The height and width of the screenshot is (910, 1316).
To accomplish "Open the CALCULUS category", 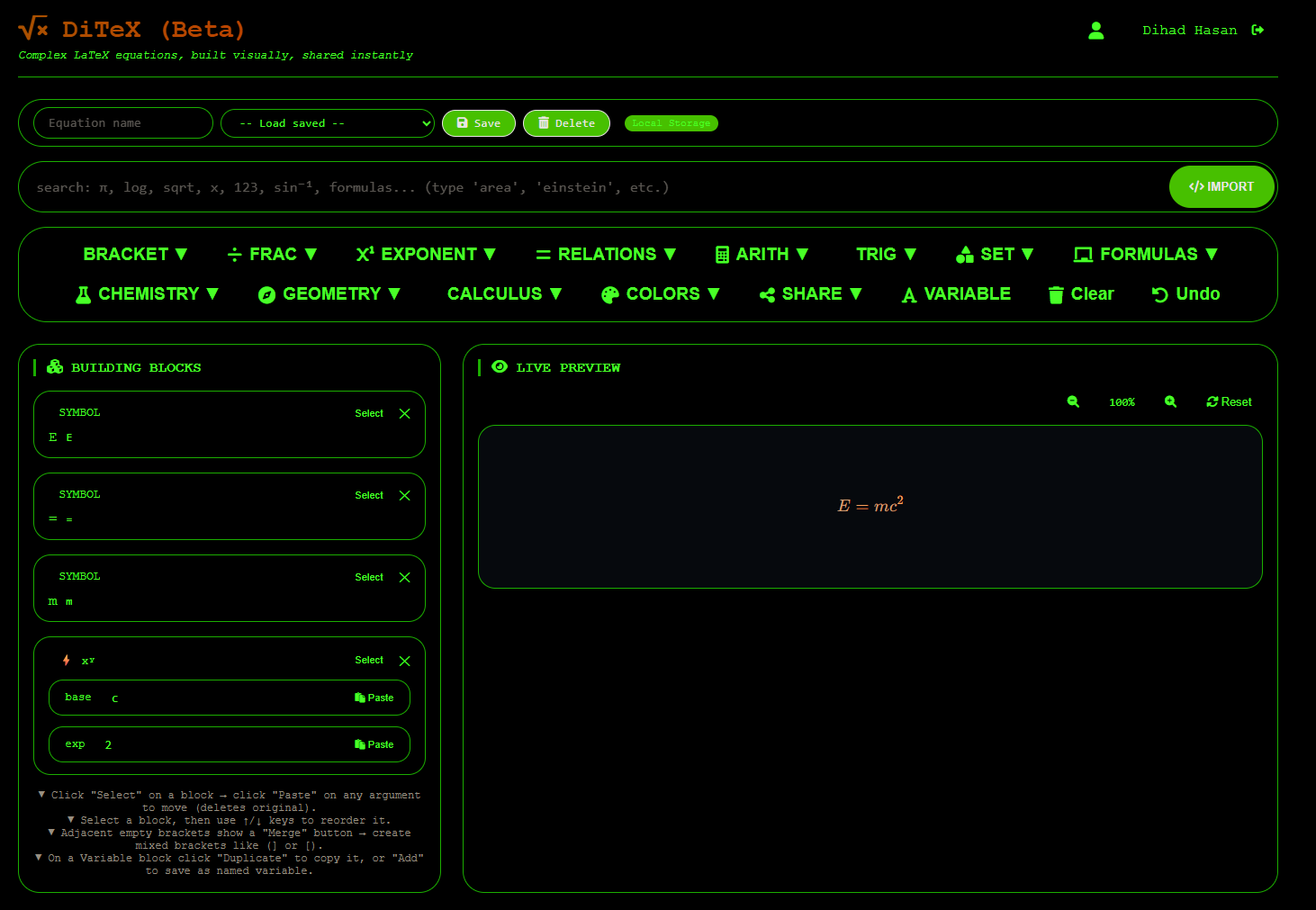I will click(x=504, y=293).
